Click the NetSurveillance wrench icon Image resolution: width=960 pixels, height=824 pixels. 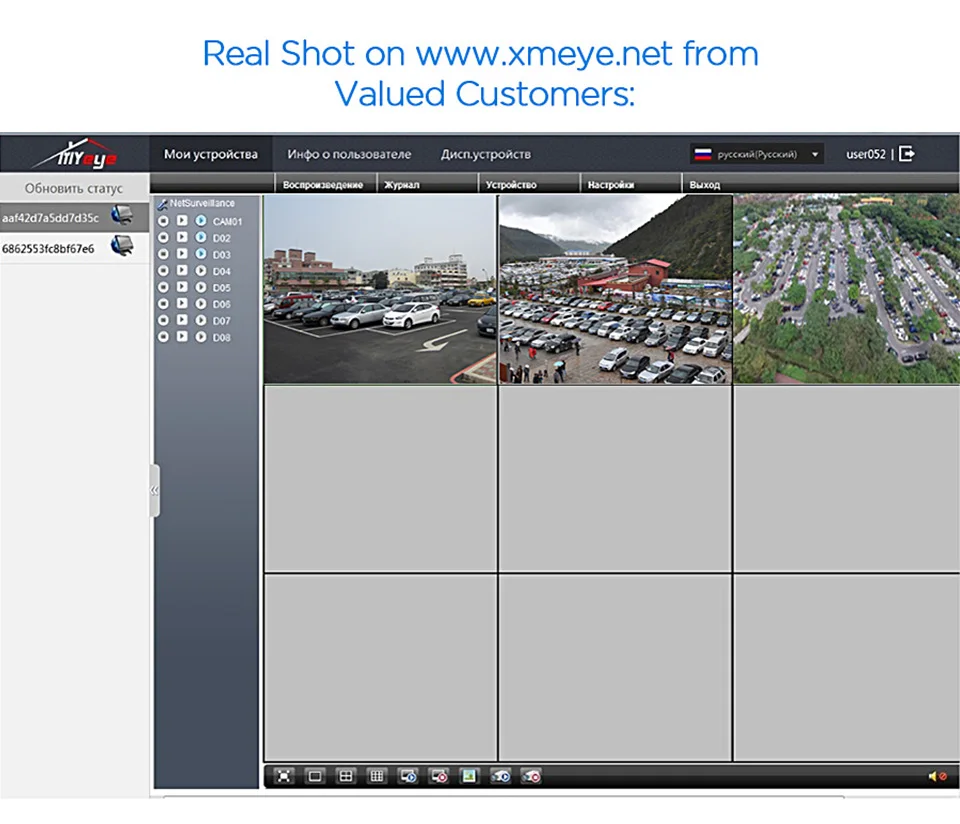(x=162, y=204)
